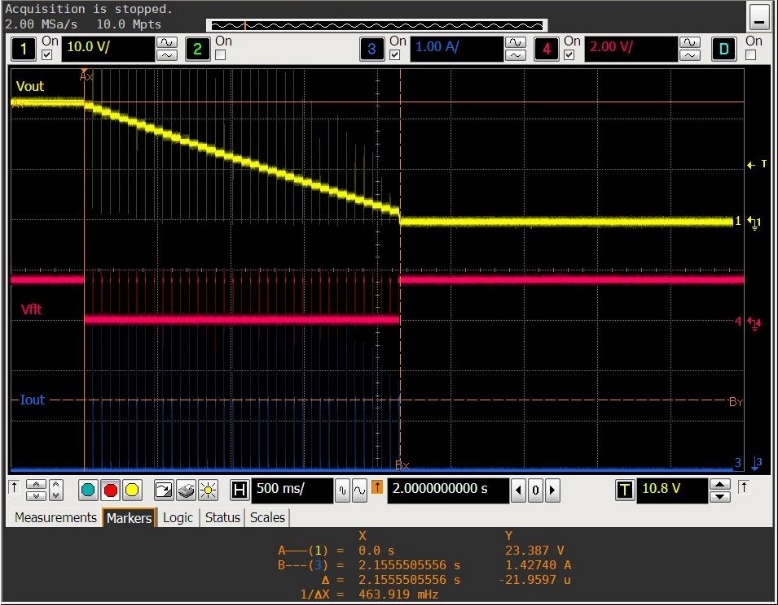Increase the trigger level with up arrow
This screenshot has height=605, width=778.
pos(720,484)
